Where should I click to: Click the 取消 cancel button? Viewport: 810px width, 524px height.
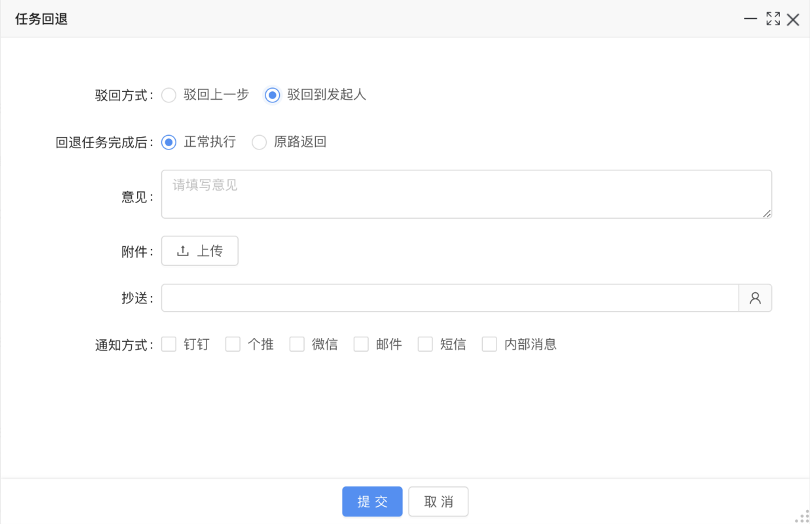[x=438, y=501]
